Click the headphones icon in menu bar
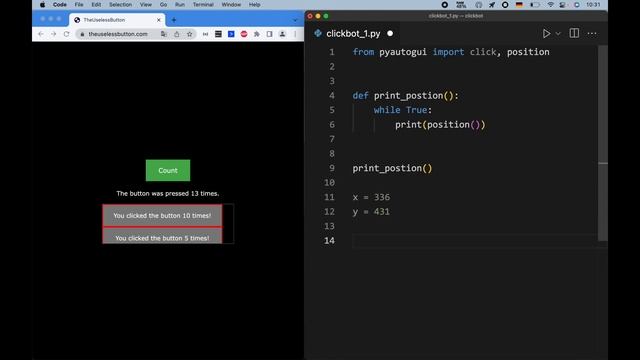The width and height of the screenshot is (640, 360). point(478,4)
